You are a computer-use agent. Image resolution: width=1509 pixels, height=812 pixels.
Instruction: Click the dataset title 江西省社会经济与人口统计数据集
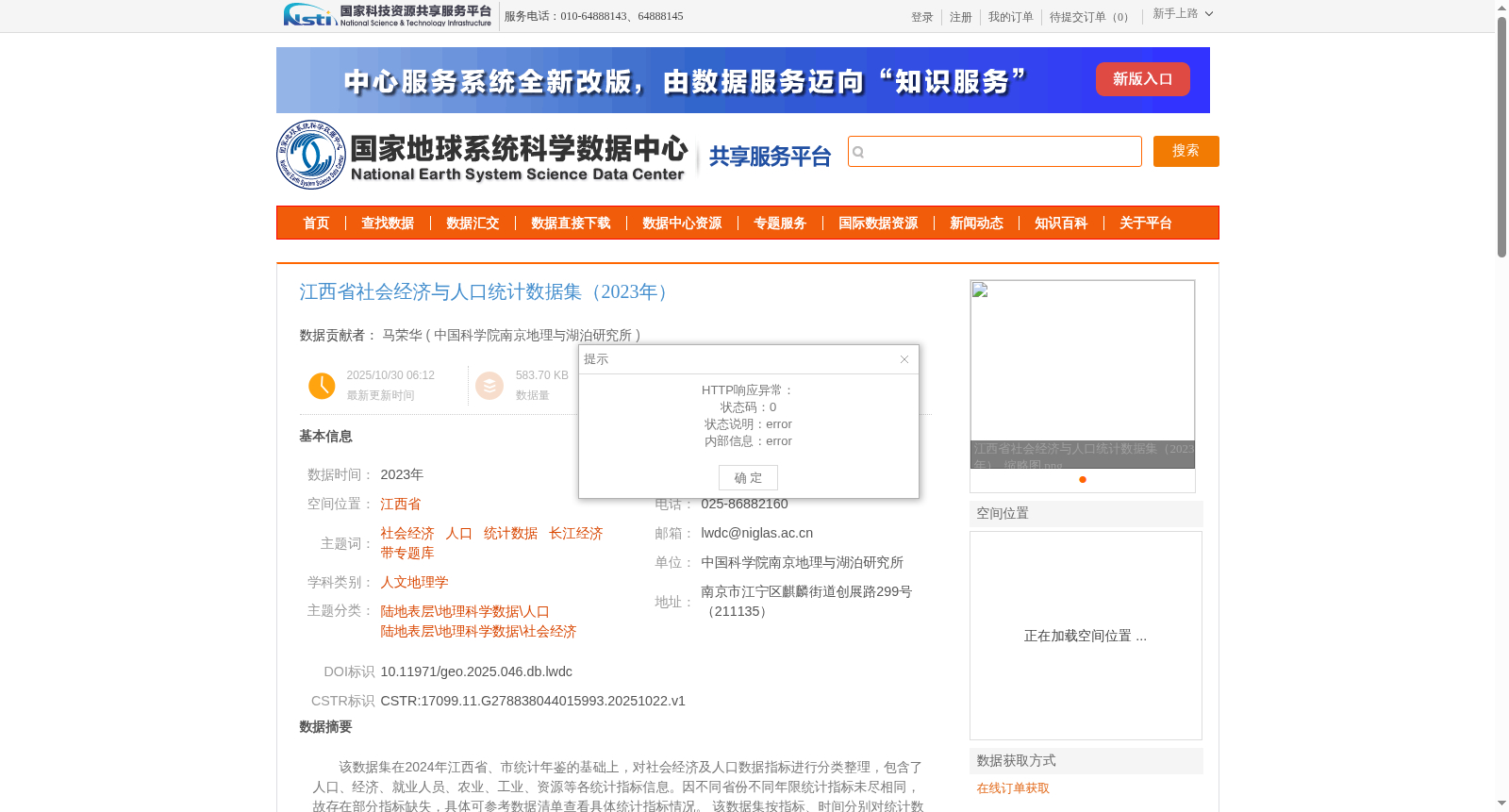click(x=488, y=292)
